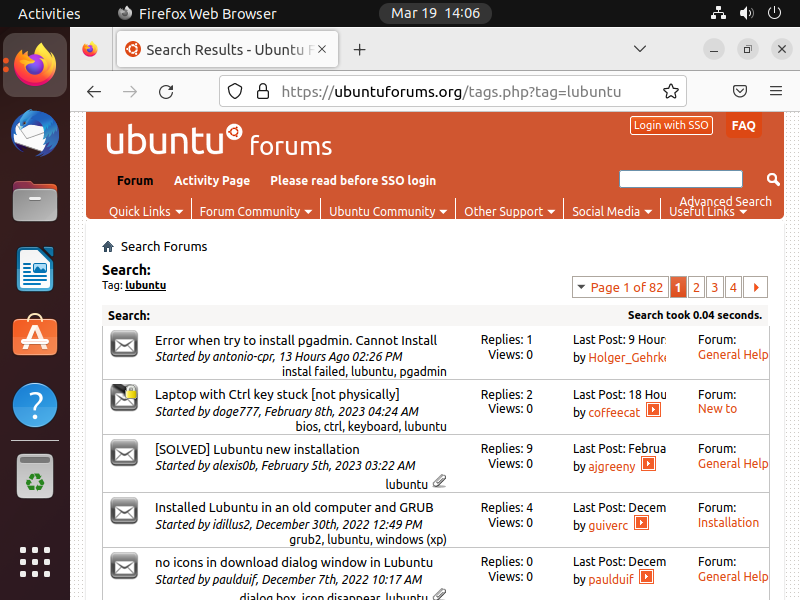The height and width of the screenshot is (600, 800).
Task: Expand Useful Links dropdown
Action: click(708, 212)
